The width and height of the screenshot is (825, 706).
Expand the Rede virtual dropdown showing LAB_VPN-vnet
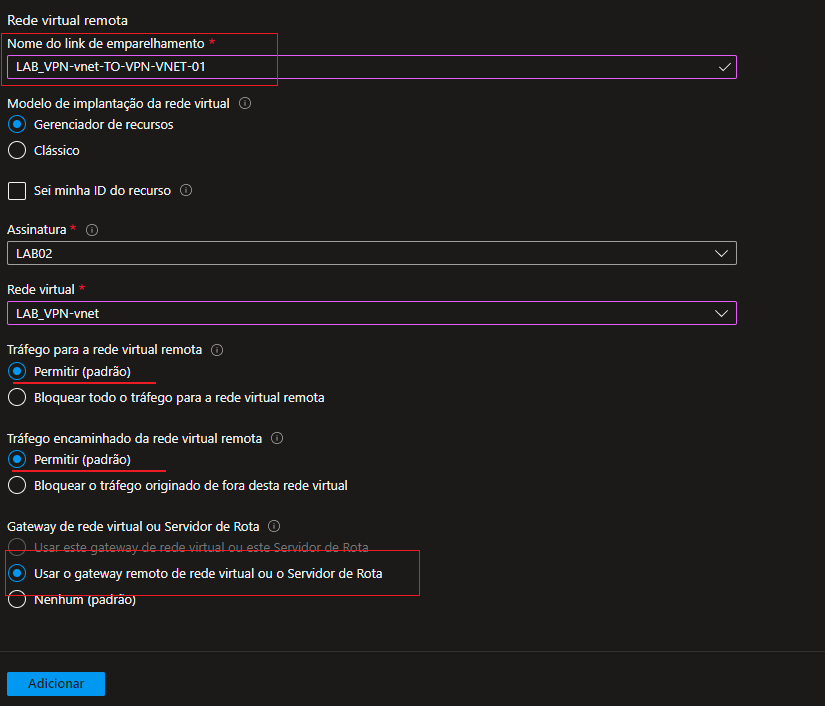(371, 313)
